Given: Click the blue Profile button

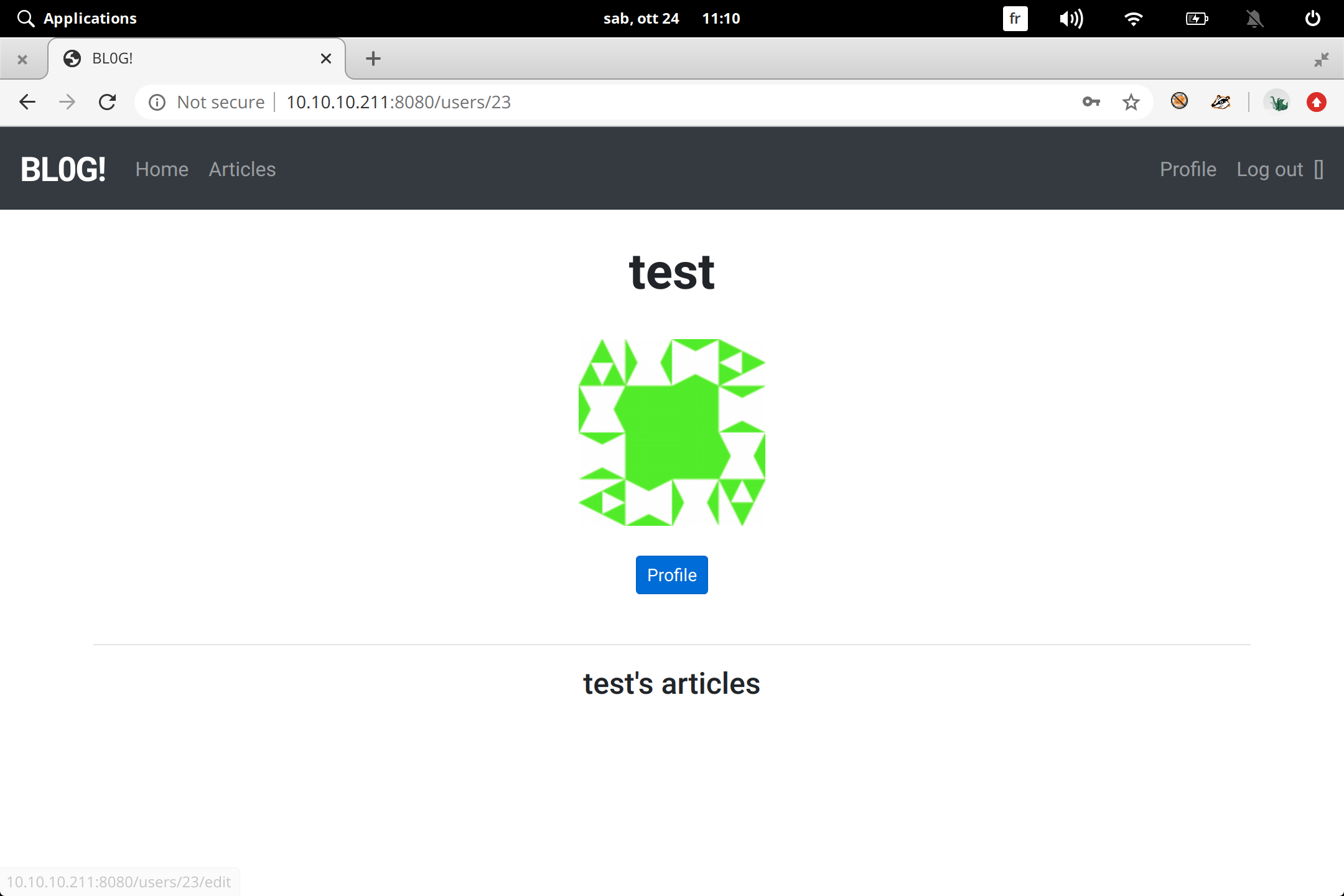Looking at the screenshot, I should [671, 575].
